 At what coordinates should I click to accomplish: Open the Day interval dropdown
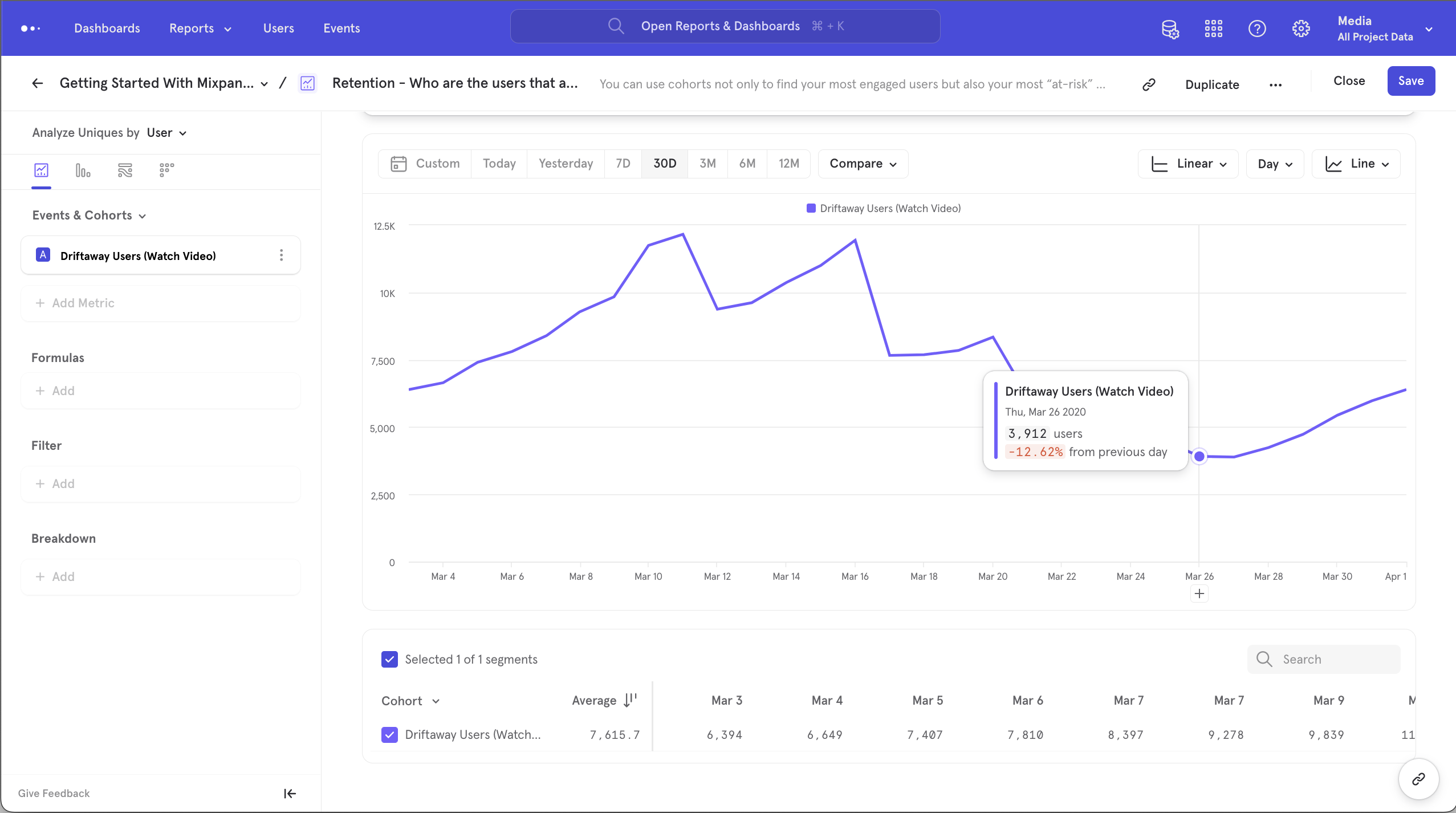pos(1275,164)
